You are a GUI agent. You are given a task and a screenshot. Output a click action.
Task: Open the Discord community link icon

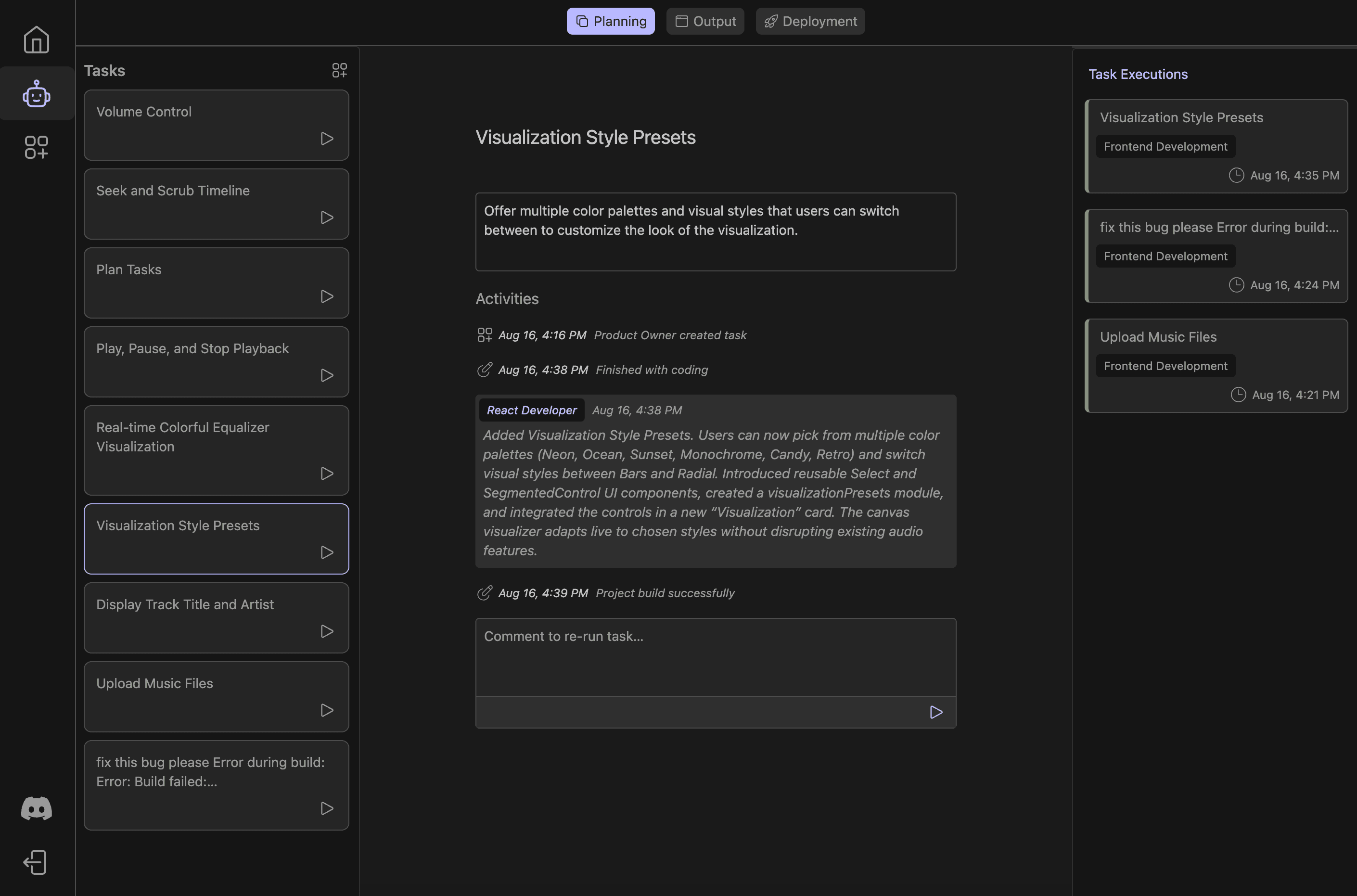pyautogui.click(x=37, y=808)
